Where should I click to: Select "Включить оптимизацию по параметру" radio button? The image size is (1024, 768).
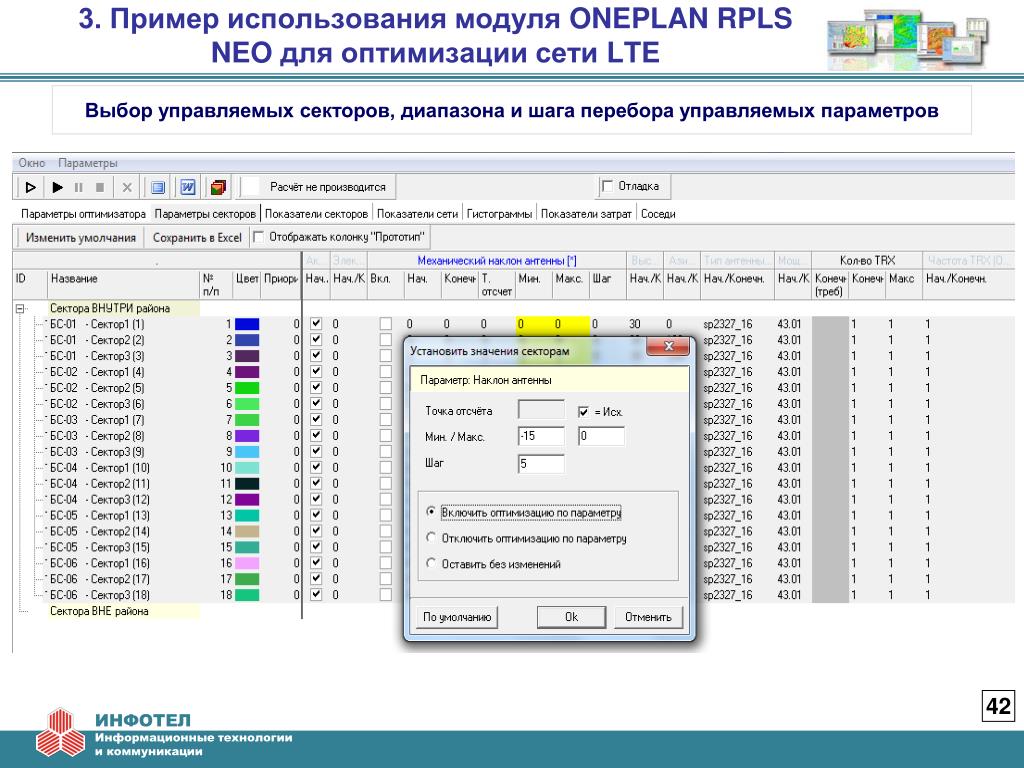[430, 512]
